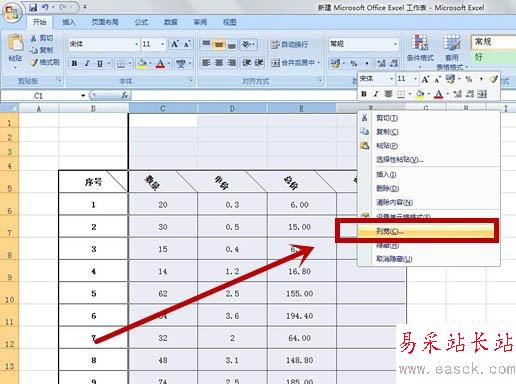Image resolution: width=516 pixels, height=384 pixels.
Task: Save the workbook from Quick Access toolbar
Action: tap(33, 7)
